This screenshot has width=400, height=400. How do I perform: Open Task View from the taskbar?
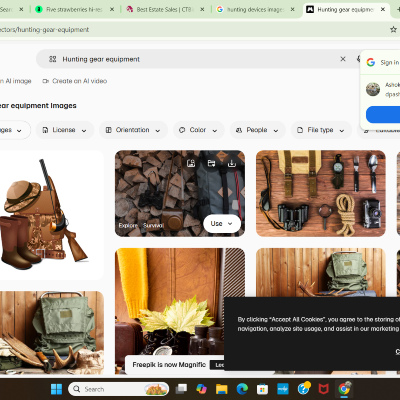[x=182, y=389]
